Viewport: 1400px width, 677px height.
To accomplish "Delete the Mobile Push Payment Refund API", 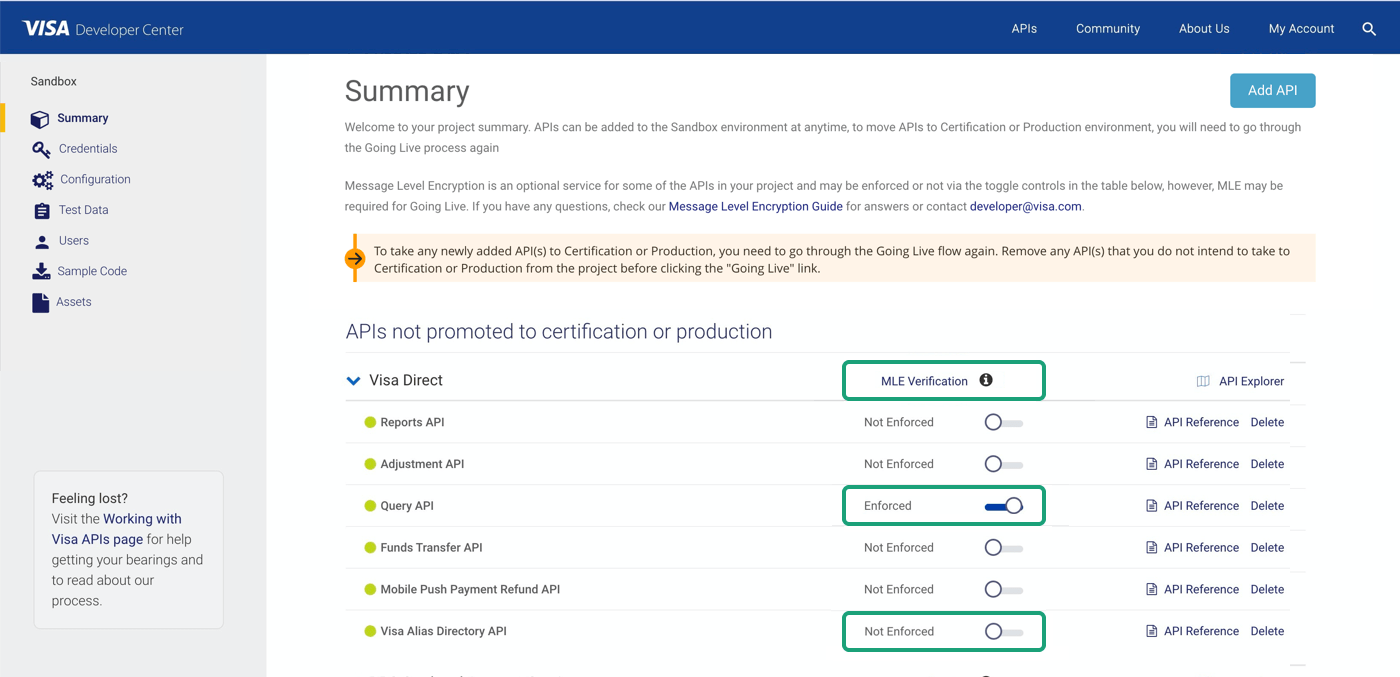I will point(1267,590).
